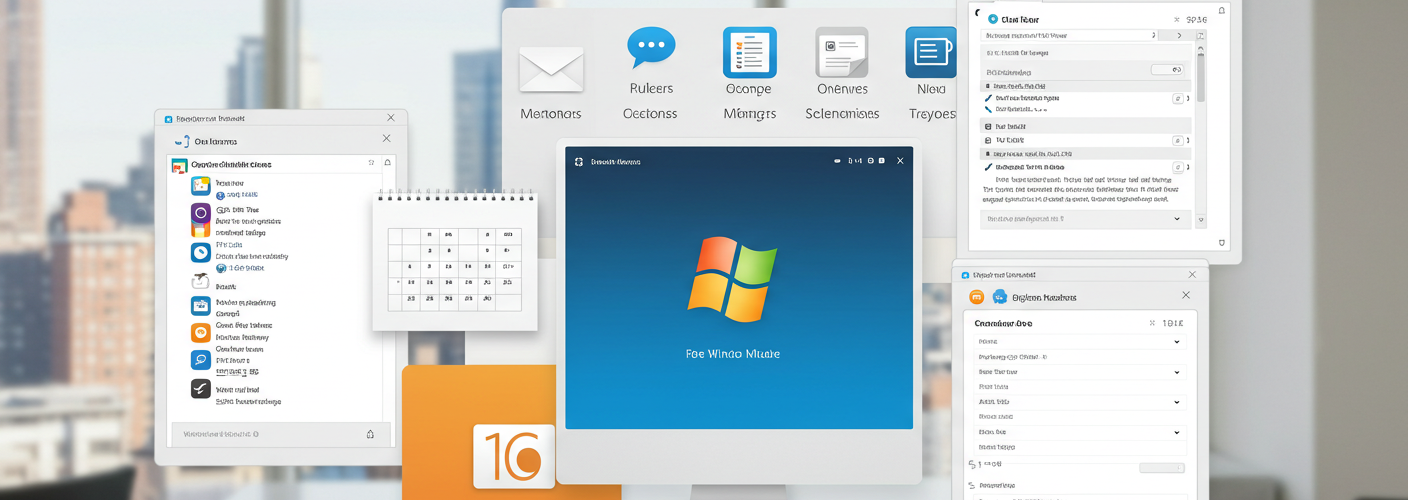Click the text 'Foe Windo Muate' in center window

pos(732,354)
